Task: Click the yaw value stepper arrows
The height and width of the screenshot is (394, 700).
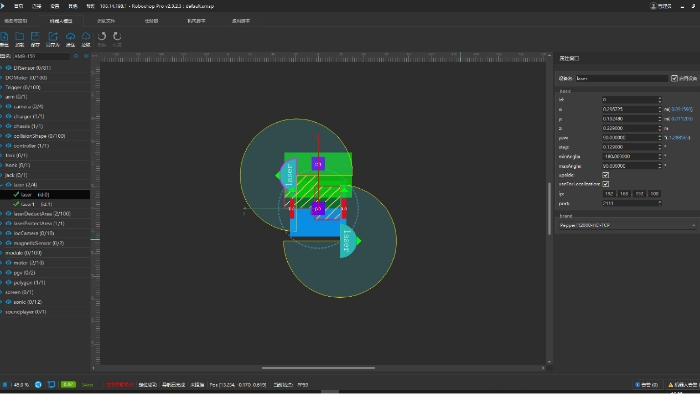Action: [x=659, y=137]
